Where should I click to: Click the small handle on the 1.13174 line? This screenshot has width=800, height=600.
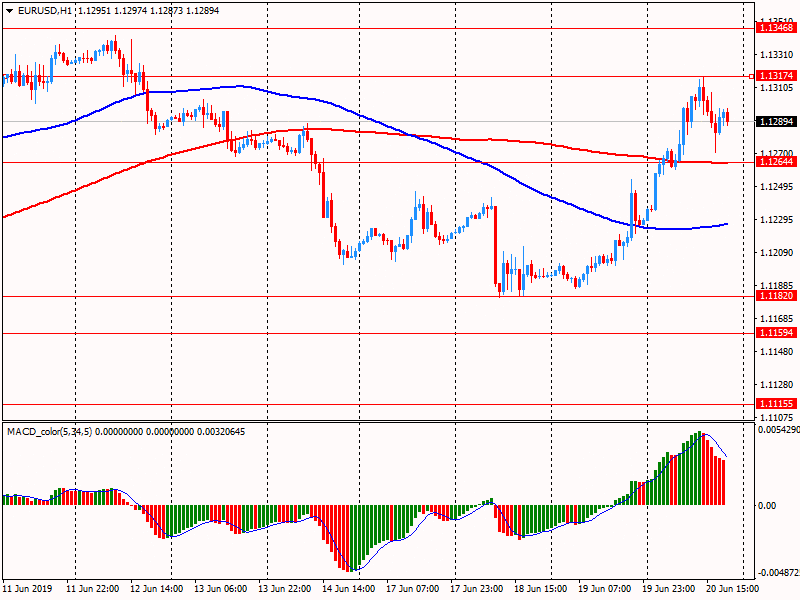coord(752,77)
